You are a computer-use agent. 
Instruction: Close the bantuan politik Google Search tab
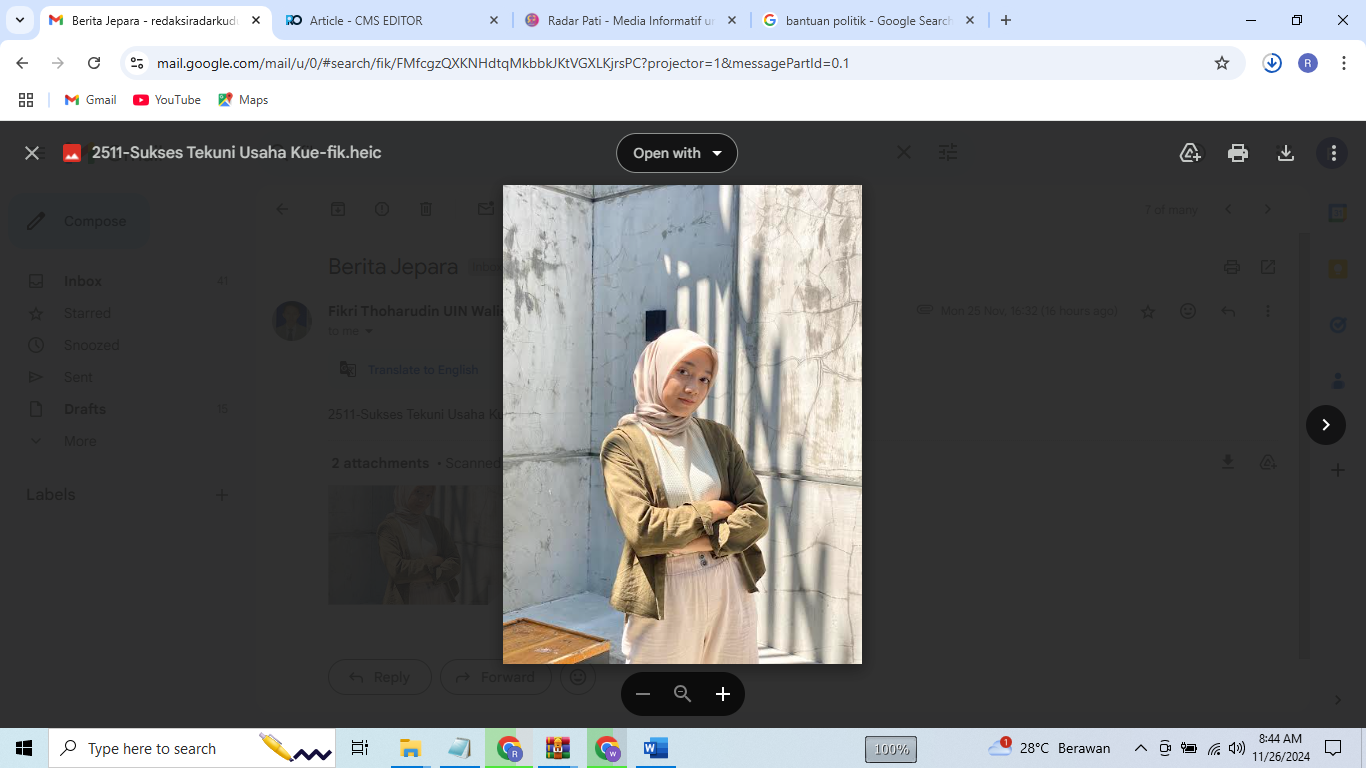click(970, 20)
